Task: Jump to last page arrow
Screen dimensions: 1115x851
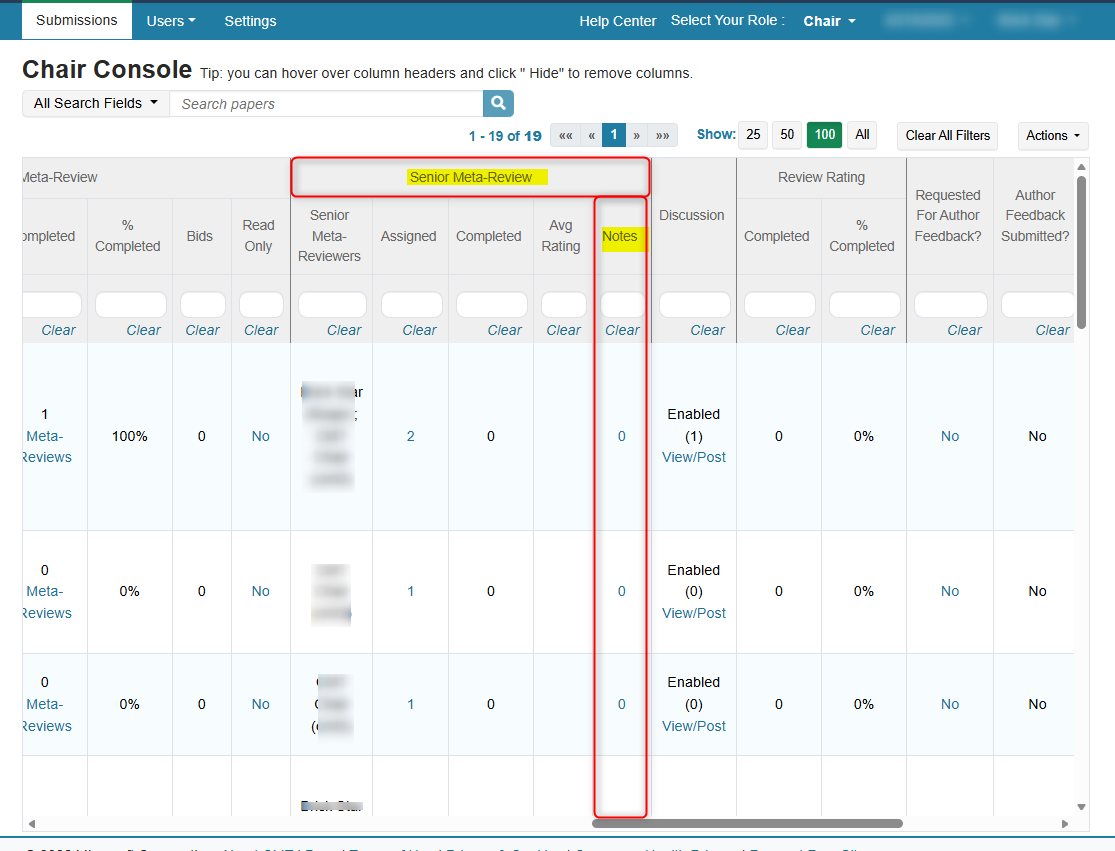Action: (662, 135)
